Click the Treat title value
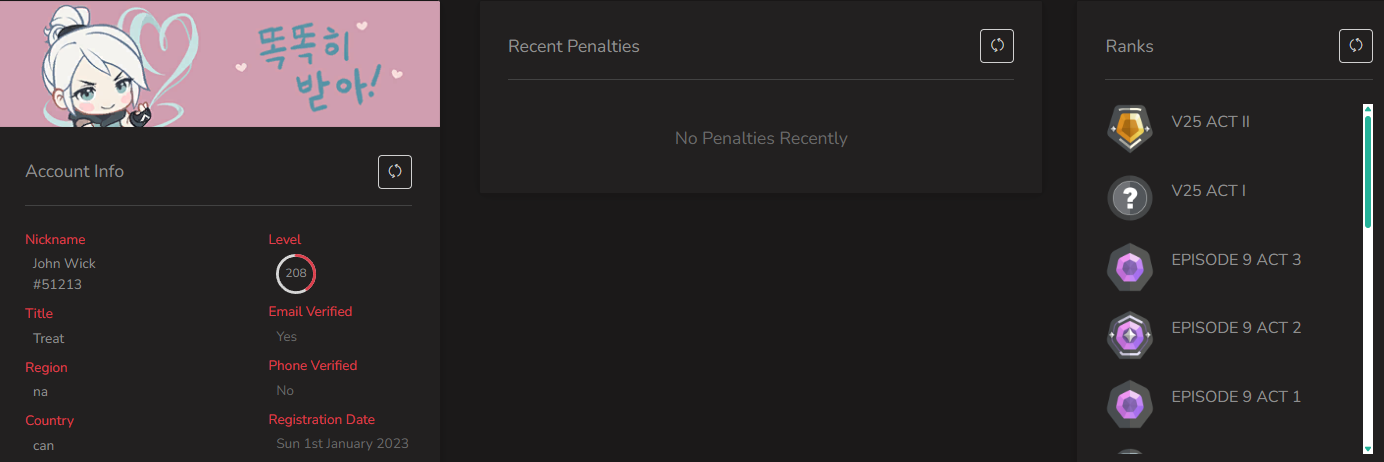1384x462 pixels. (49, 338)
